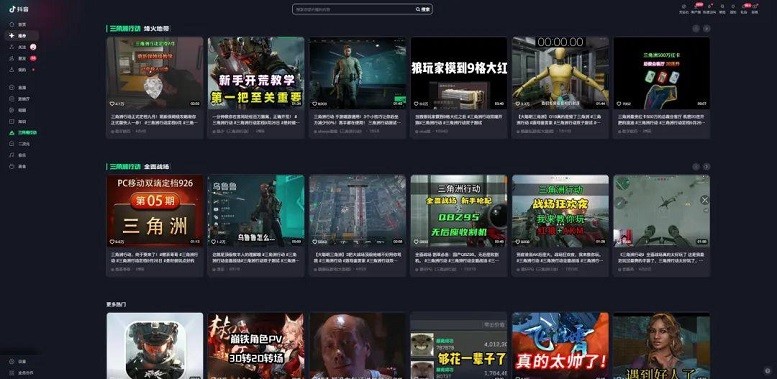777x379 pixels.
Task: Open the music note sidebar item
Action: point(11,155)
